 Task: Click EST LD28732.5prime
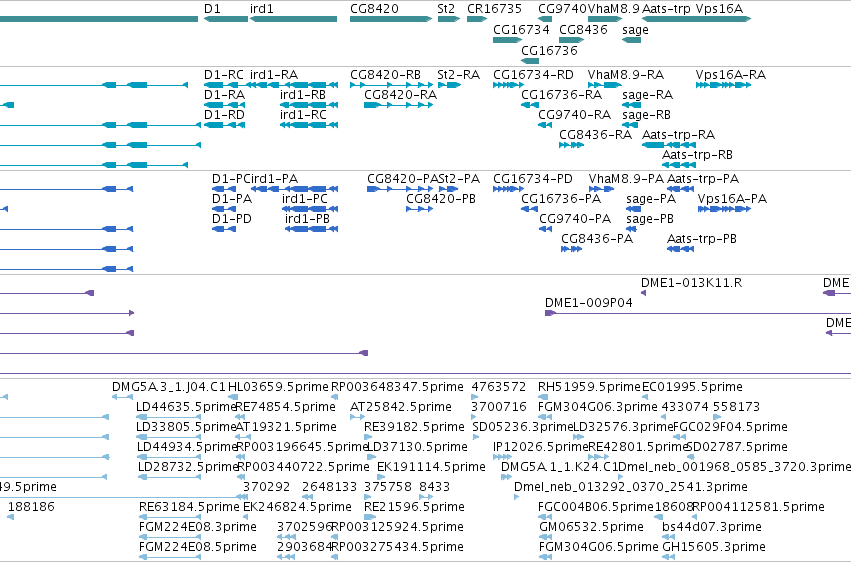point(169,477)
